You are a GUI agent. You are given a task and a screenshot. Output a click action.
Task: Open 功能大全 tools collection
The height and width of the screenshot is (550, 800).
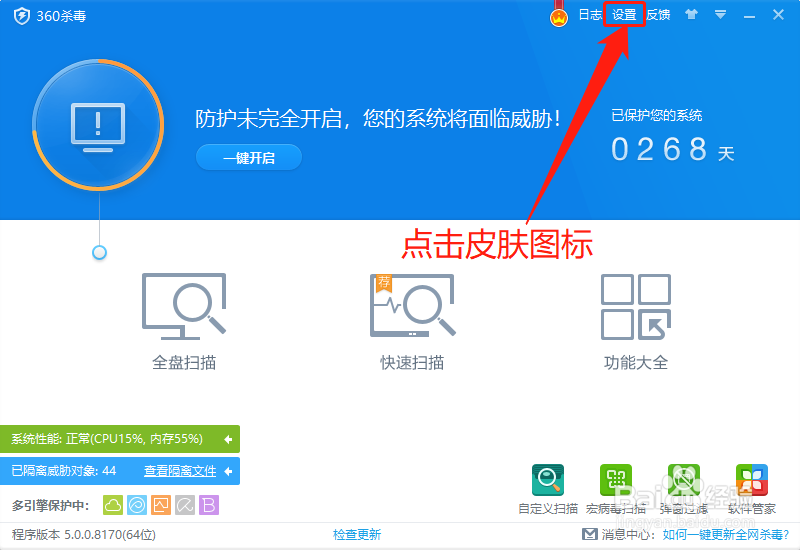(636, 321)
